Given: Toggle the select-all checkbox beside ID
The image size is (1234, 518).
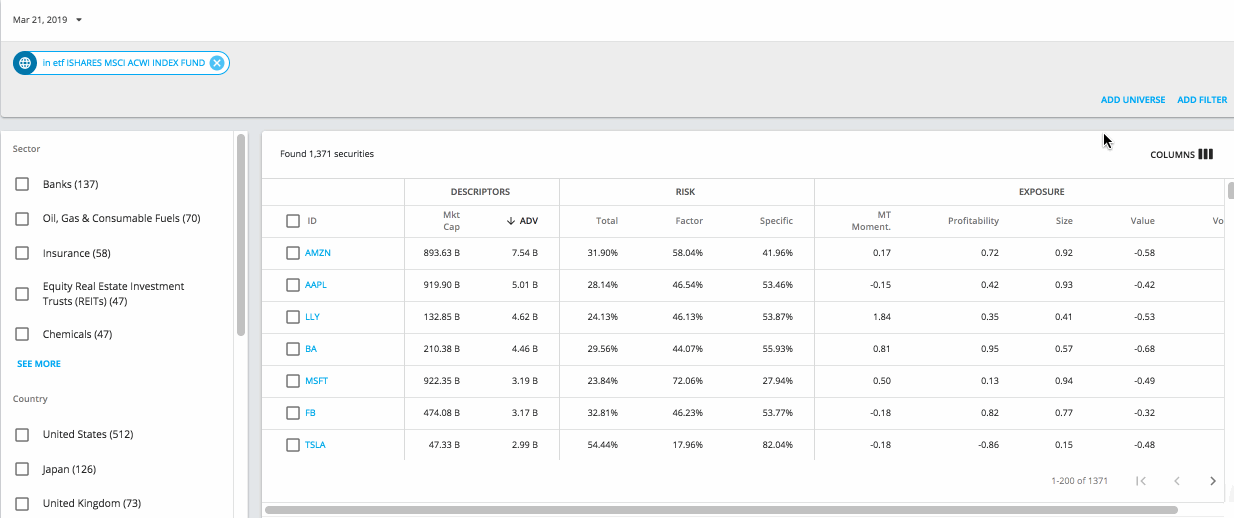Looking at the screenshot, I should click(x=293, y=221).
